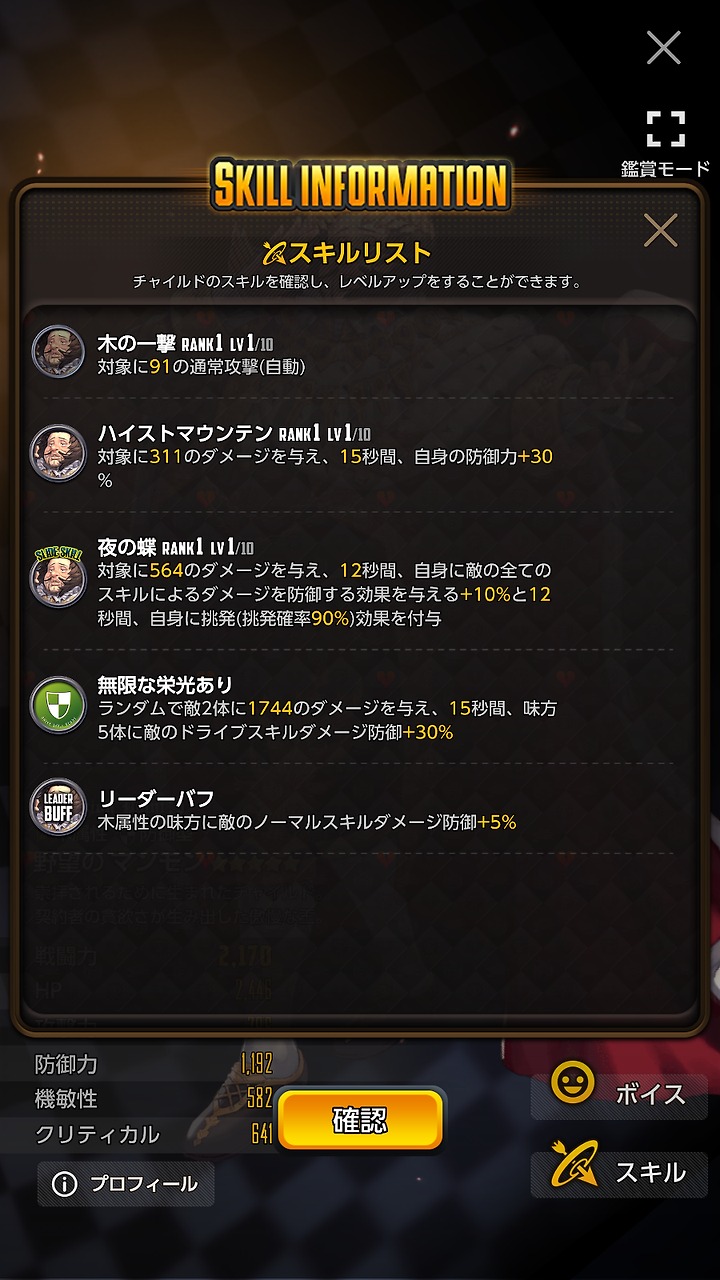
Task: Select the 無限な栄光あり skill title
Action: click(165, 685)
